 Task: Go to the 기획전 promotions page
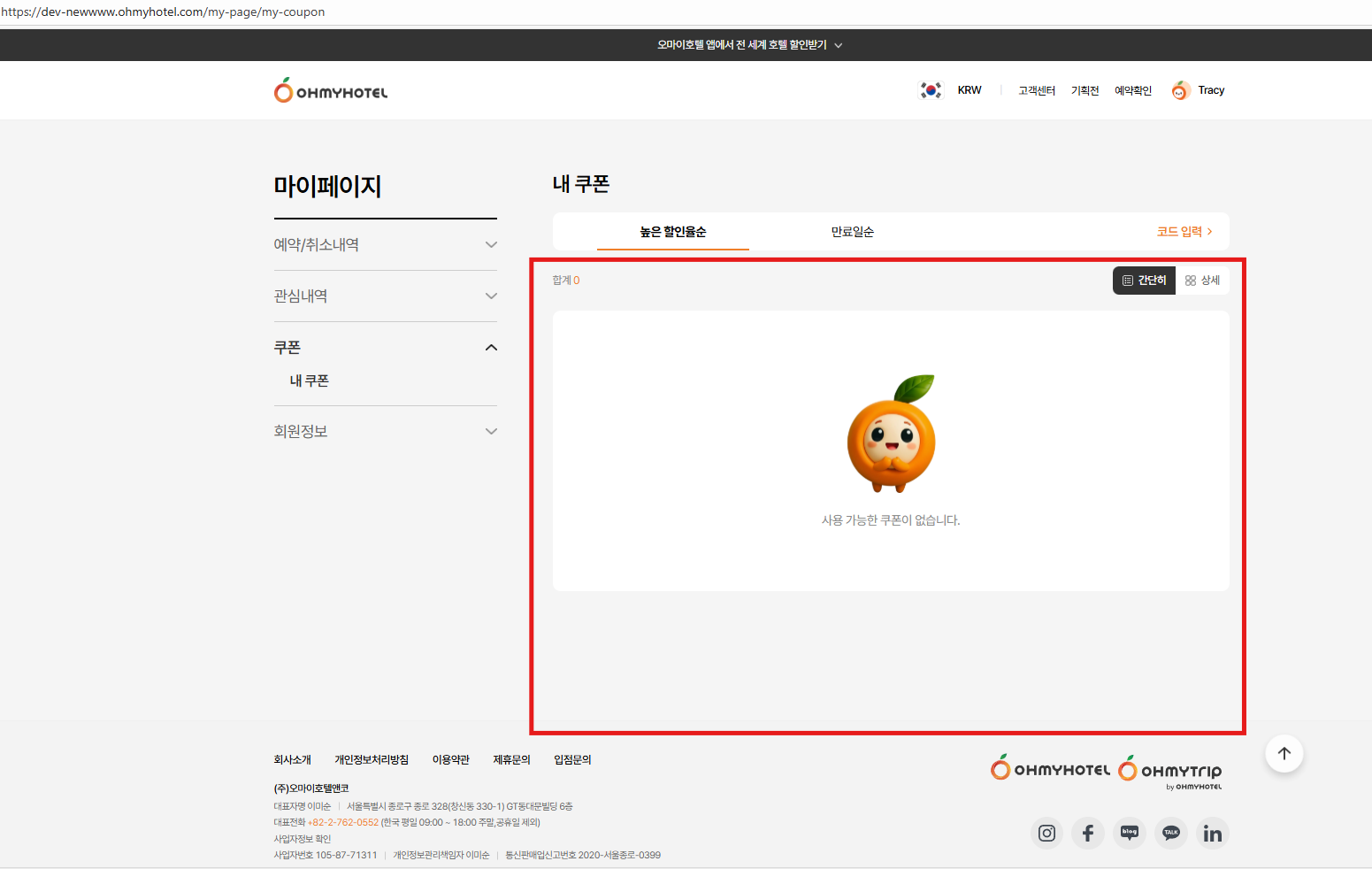point(1085,90)
